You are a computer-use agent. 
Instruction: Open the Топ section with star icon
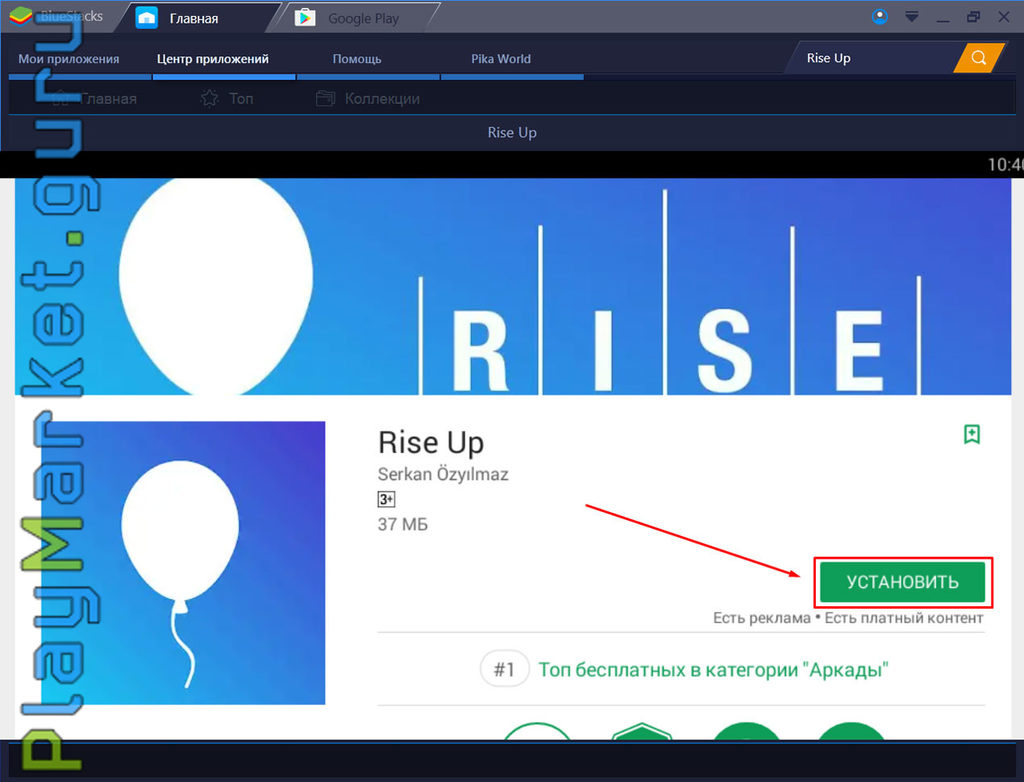click(x=227, y=99)
